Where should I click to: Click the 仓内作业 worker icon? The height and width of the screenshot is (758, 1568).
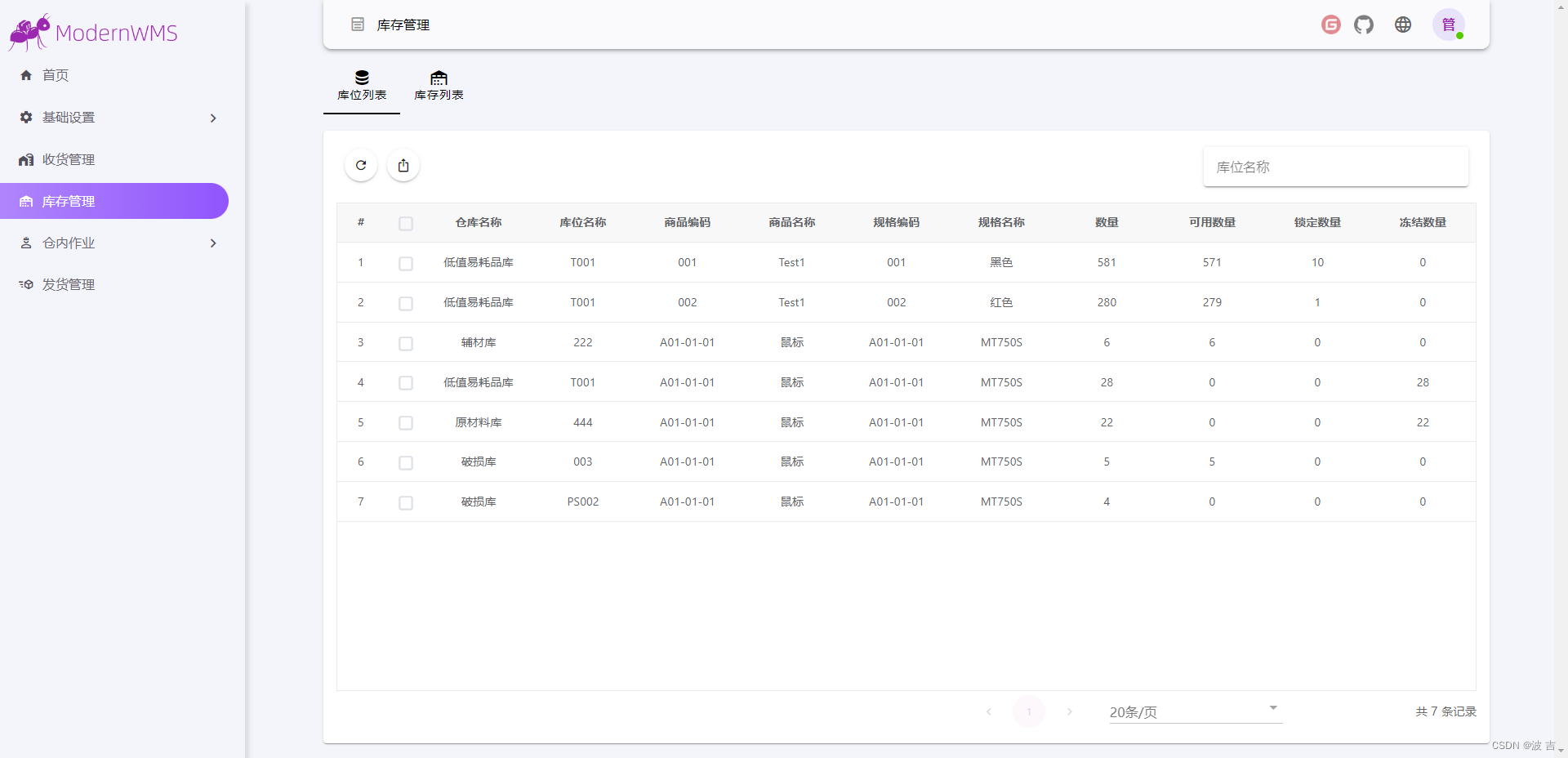[26, 243]
